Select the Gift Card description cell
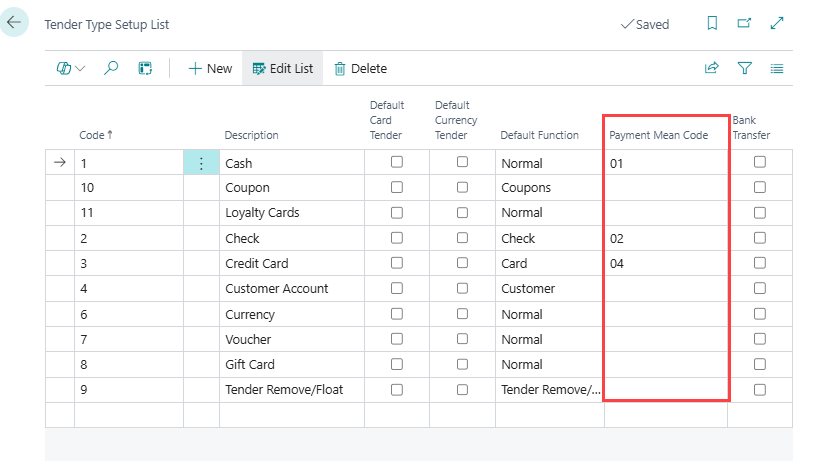This screenshot has height=461, width=818. click(290, 365)
